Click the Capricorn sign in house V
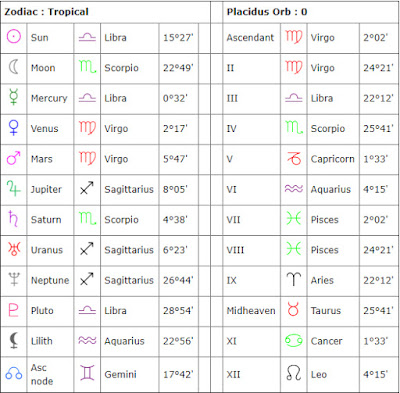This screenshot has width=400, height=393. tap(294, 158)
